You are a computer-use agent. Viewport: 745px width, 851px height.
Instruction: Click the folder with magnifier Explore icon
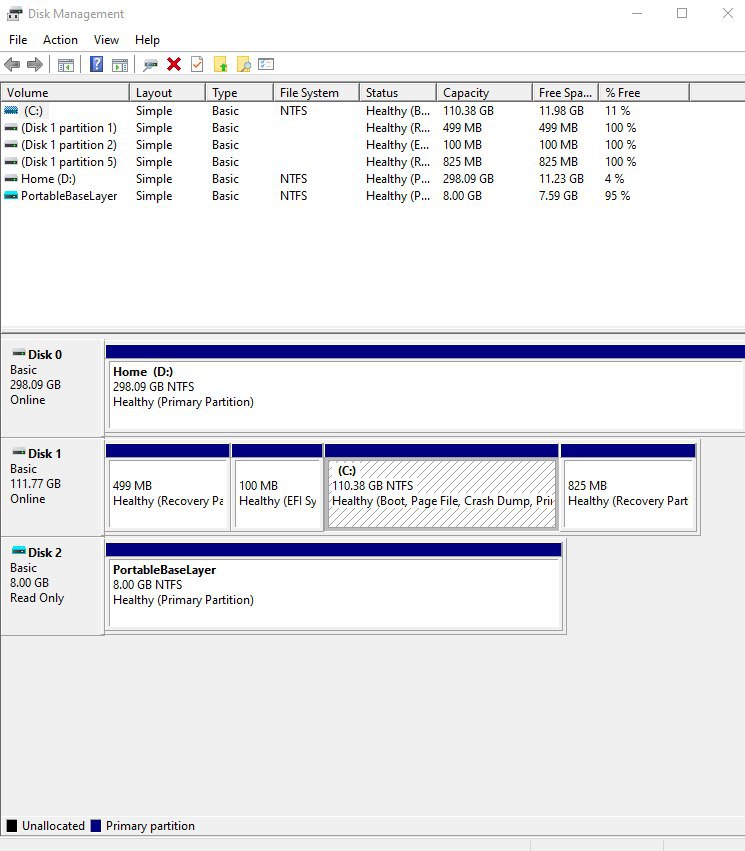pyautogui.click(x=244, y=65)
